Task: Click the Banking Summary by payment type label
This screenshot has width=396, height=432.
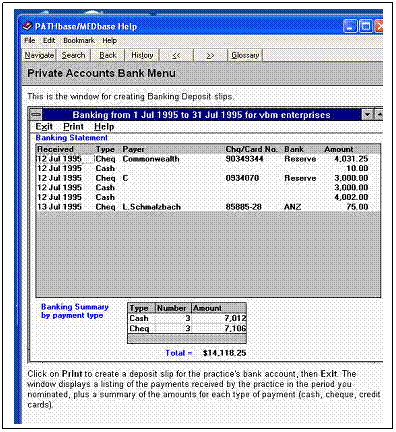Action: click(75, 311)
